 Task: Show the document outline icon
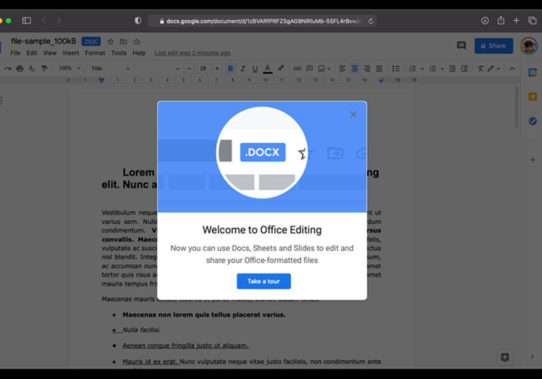point(1,101)
